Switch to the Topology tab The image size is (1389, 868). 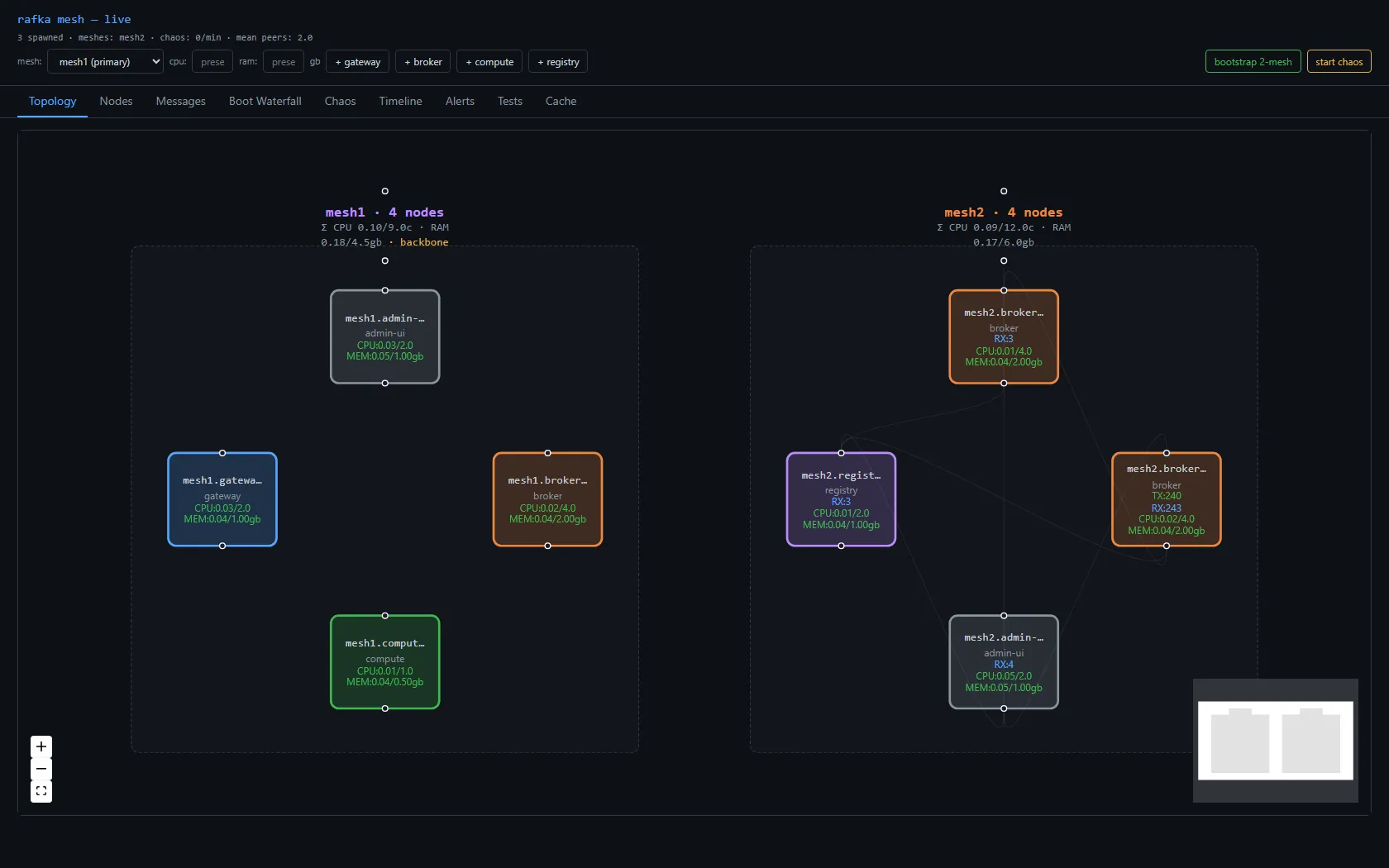52,101
